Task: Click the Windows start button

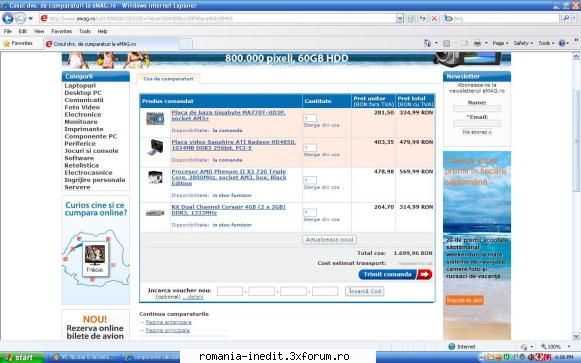Action: point(22,357)
